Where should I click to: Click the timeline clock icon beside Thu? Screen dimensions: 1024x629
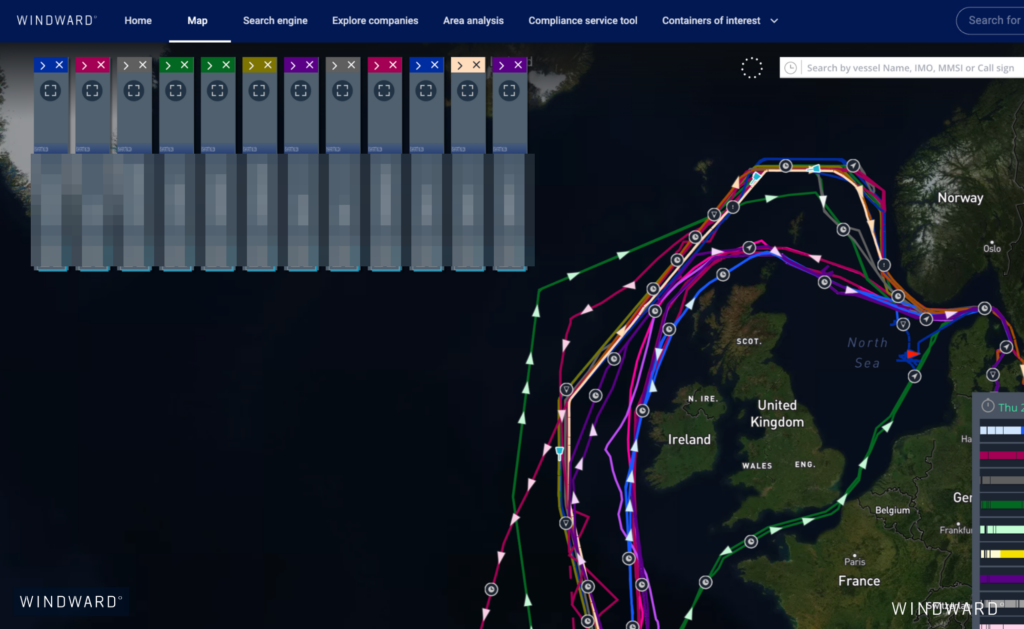(x=987, y=406)
